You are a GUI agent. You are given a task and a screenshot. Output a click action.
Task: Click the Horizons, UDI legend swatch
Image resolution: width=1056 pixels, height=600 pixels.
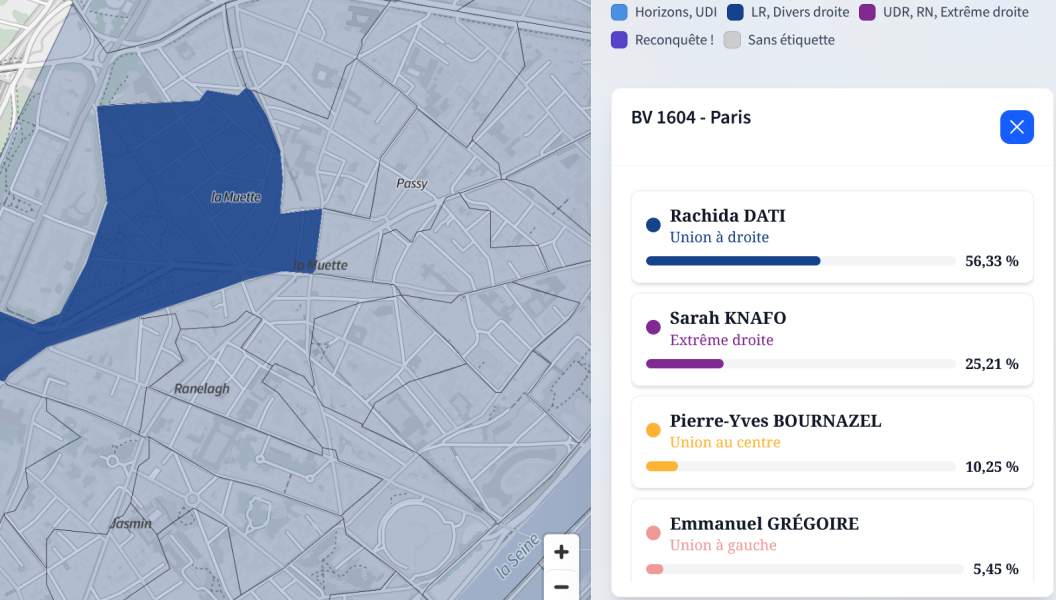[x=619, y=12]
